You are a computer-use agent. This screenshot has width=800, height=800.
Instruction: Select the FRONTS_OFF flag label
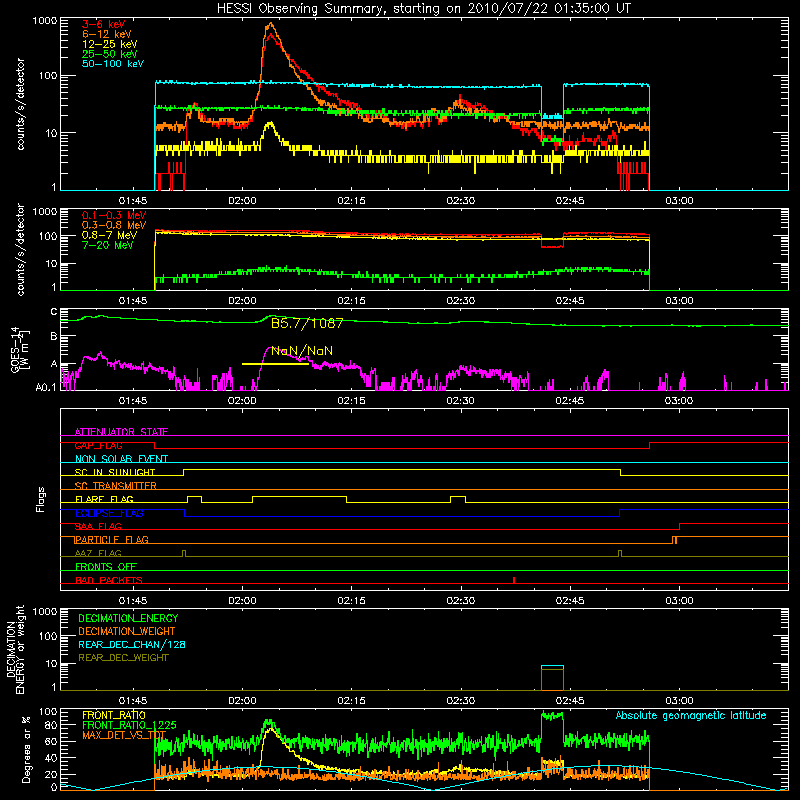106,567
